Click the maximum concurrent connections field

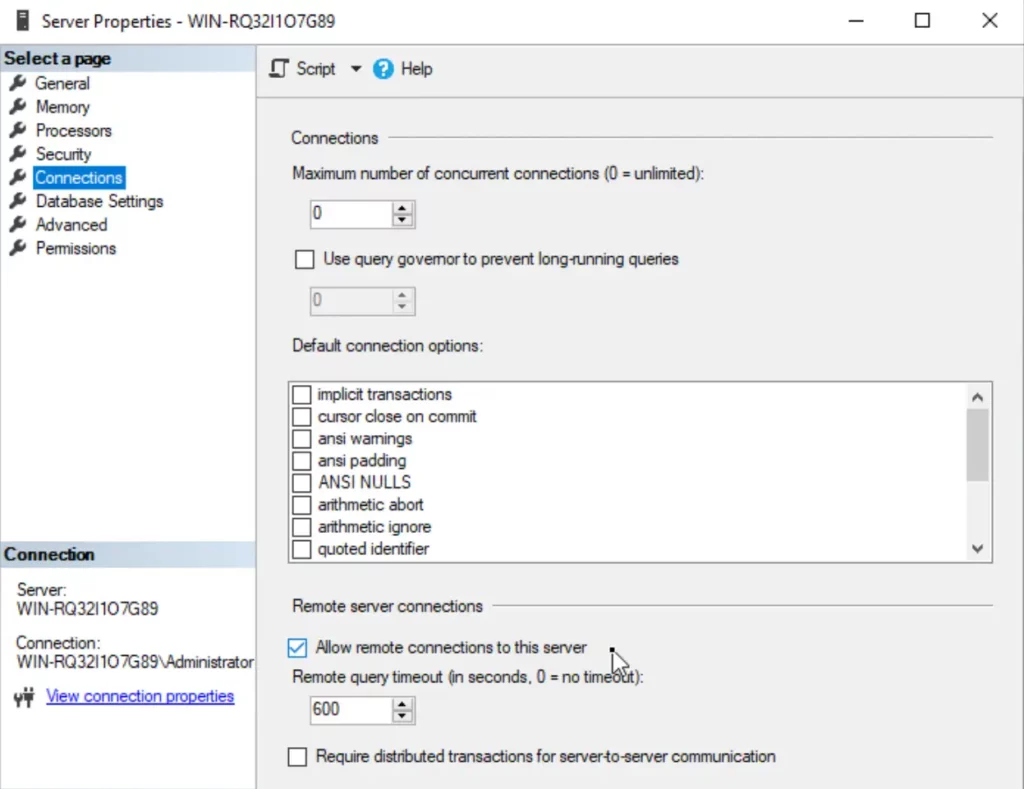coord(351,214)
